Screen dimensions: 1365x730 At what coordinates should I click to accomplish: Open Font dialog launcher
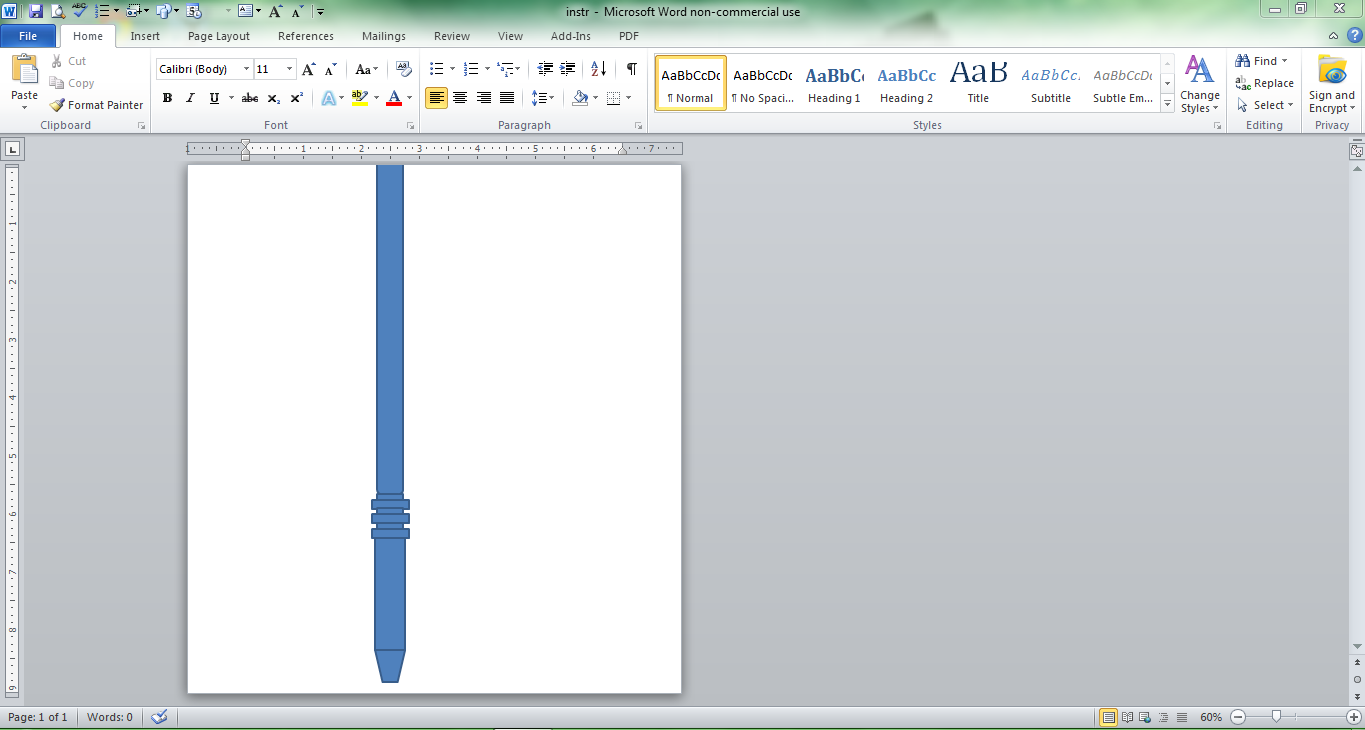[x=411, y=126]
